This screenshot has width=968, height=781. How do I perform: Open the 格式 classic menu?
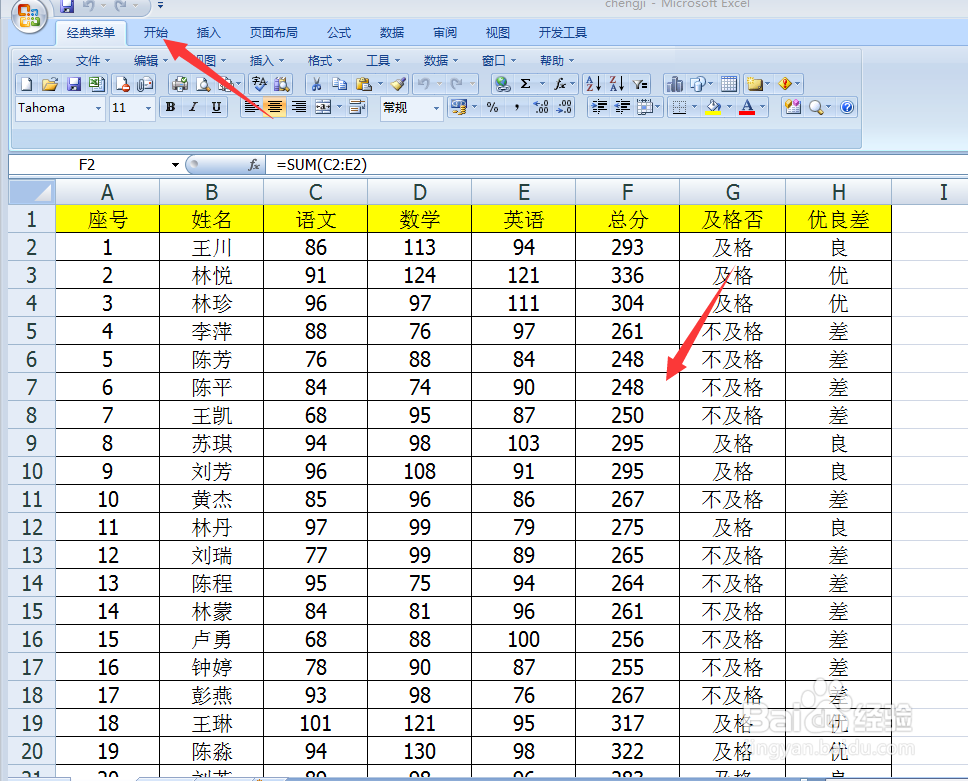tap(325, 61)
